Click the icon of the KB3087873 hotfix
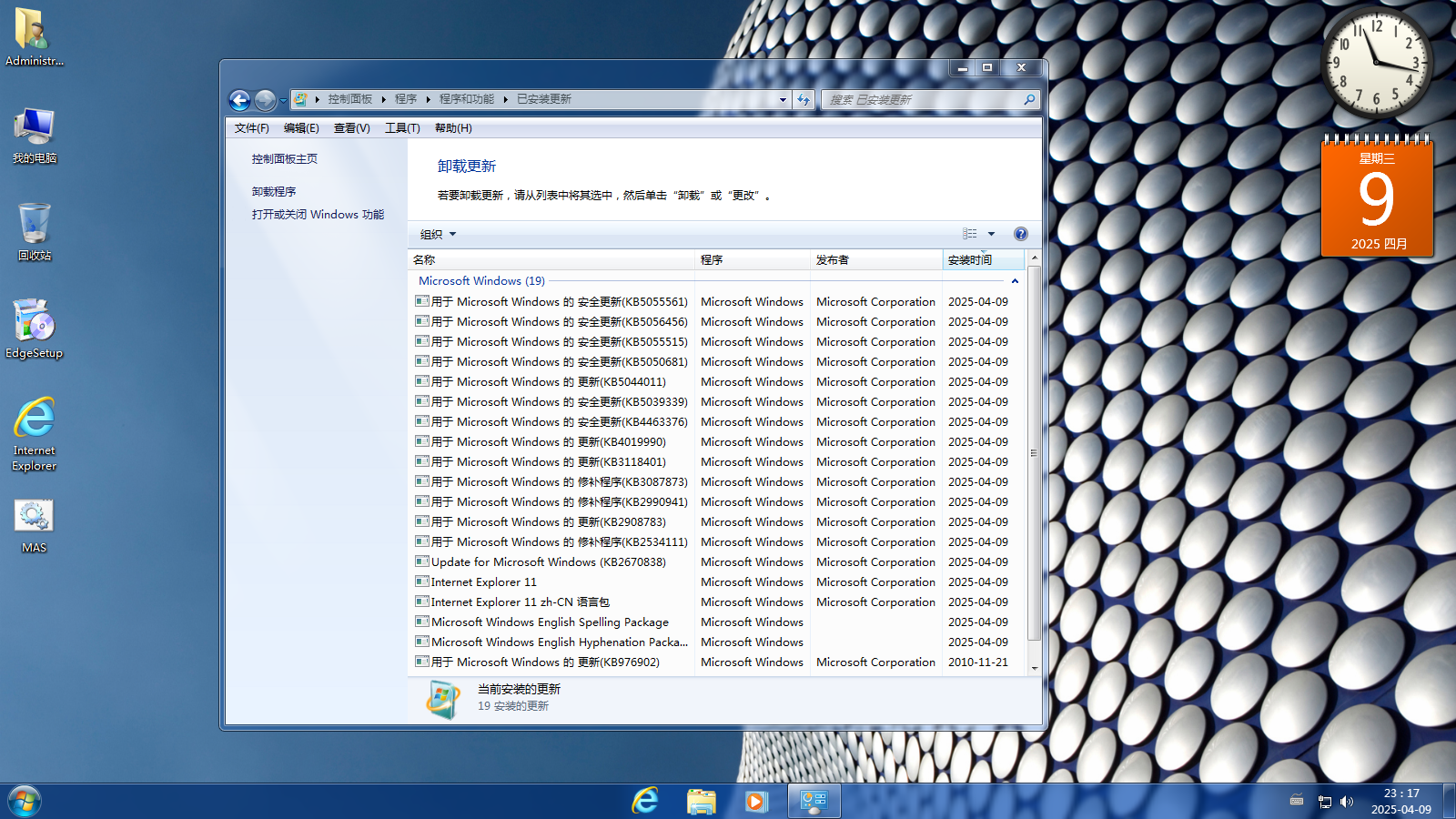 [422, 481]
